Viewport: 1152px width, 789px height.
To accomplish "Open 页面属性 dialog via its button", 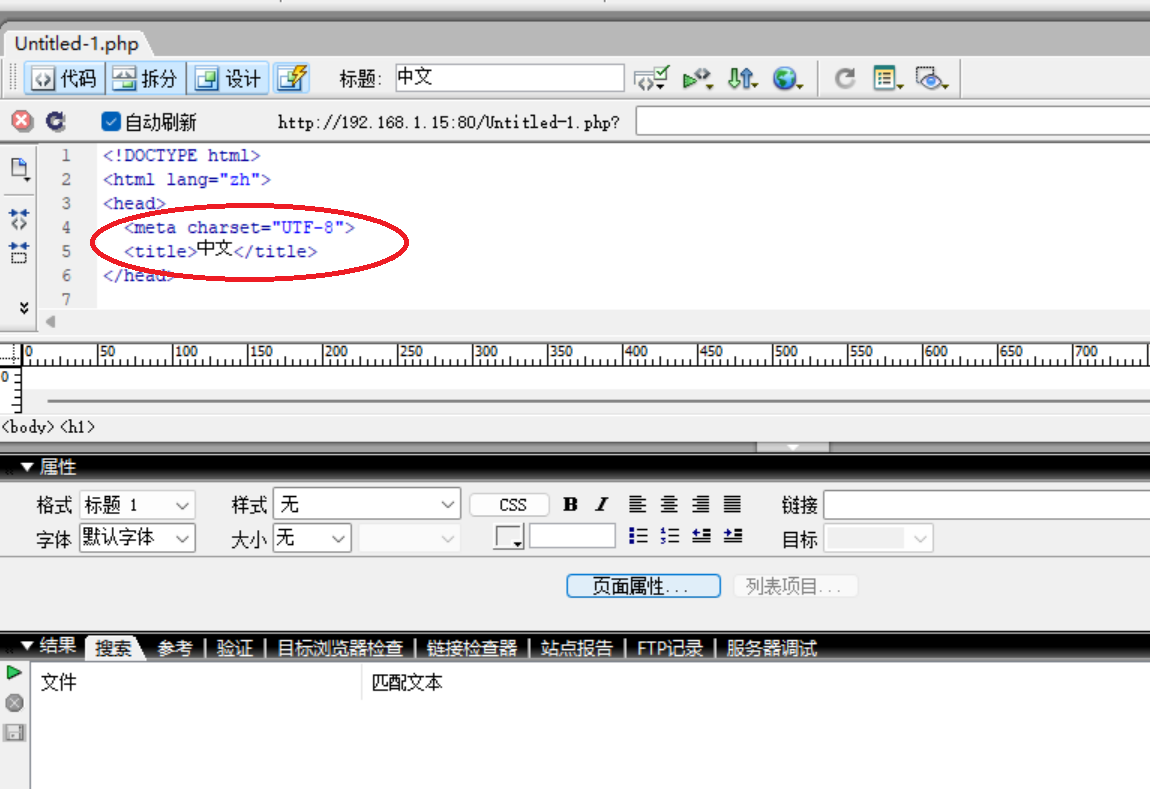I will 643,586.
